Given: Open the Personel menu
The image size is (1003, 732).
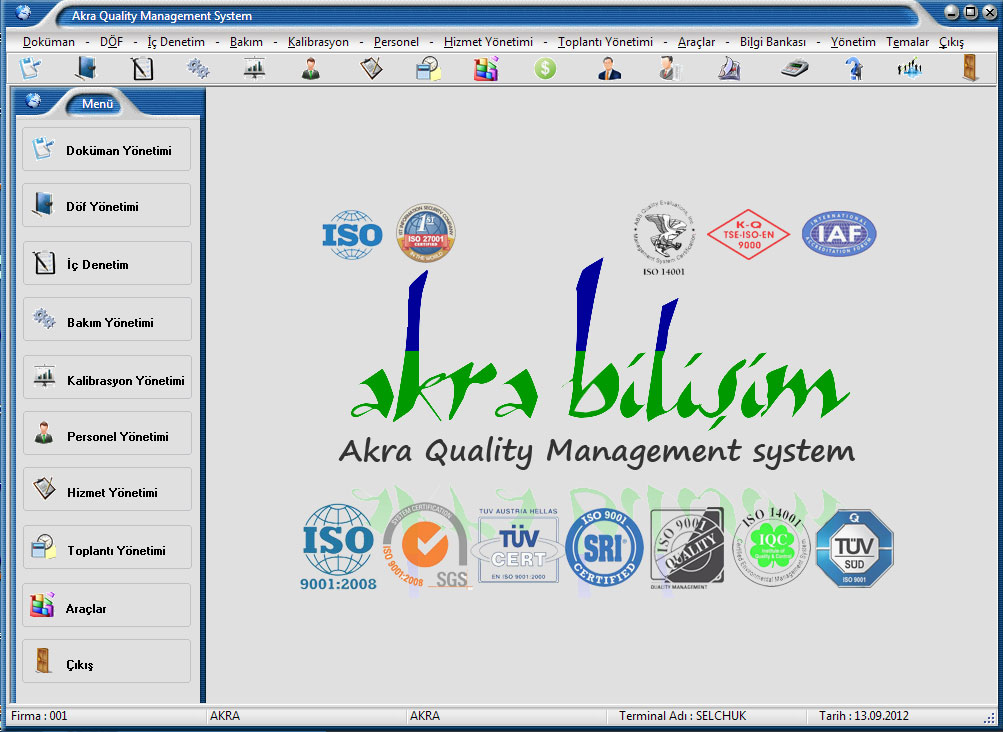Looking at the screenshot, I should pos(396,42).
